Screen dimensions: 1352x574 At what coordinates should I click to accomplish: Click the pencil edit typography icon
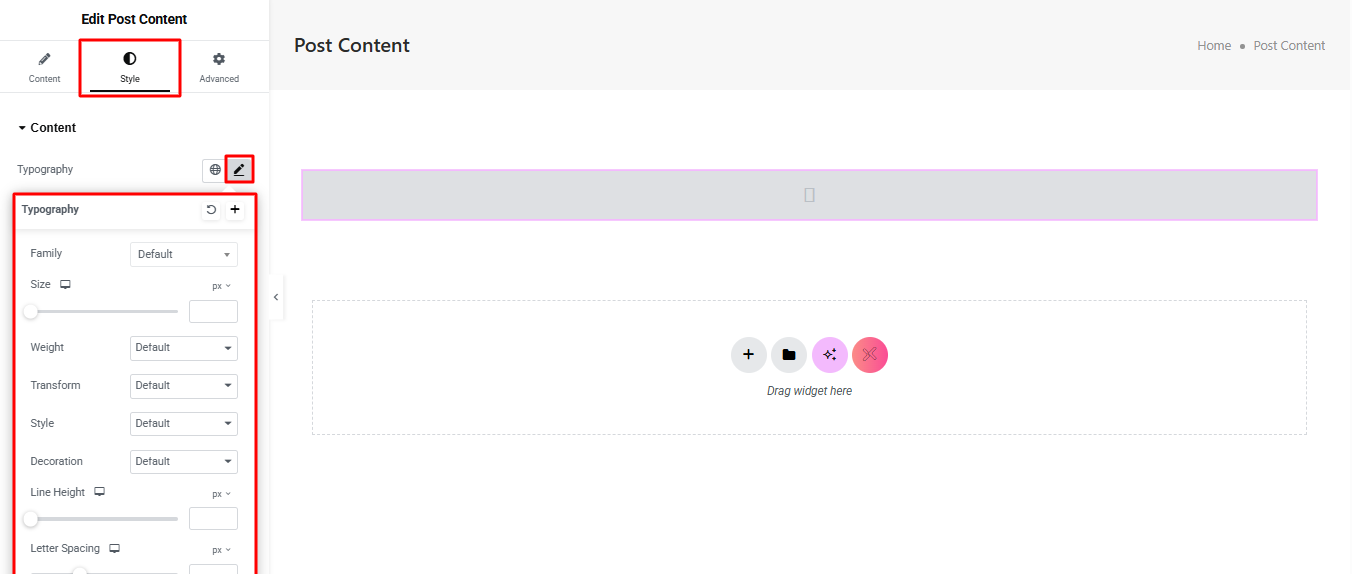[x=239, y=170]
